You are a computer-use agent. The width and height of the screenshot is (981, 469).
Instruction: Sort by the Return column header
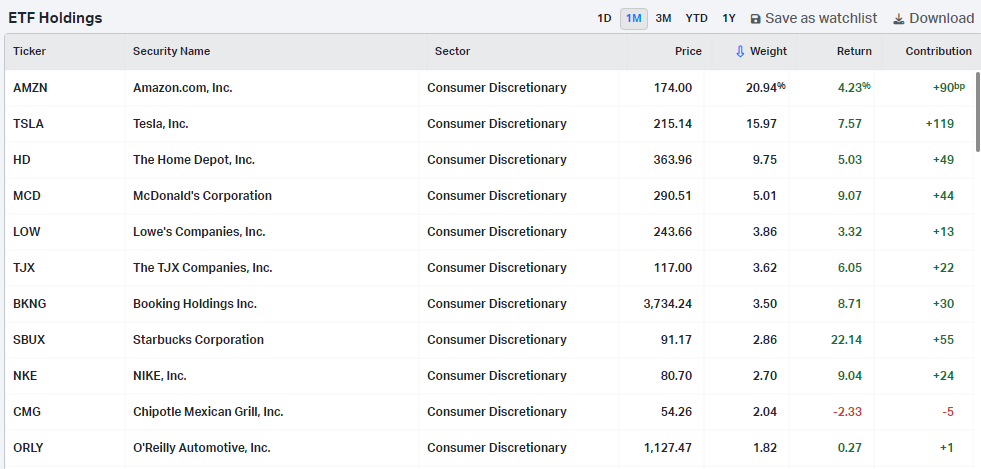click(x=854, y=51)
